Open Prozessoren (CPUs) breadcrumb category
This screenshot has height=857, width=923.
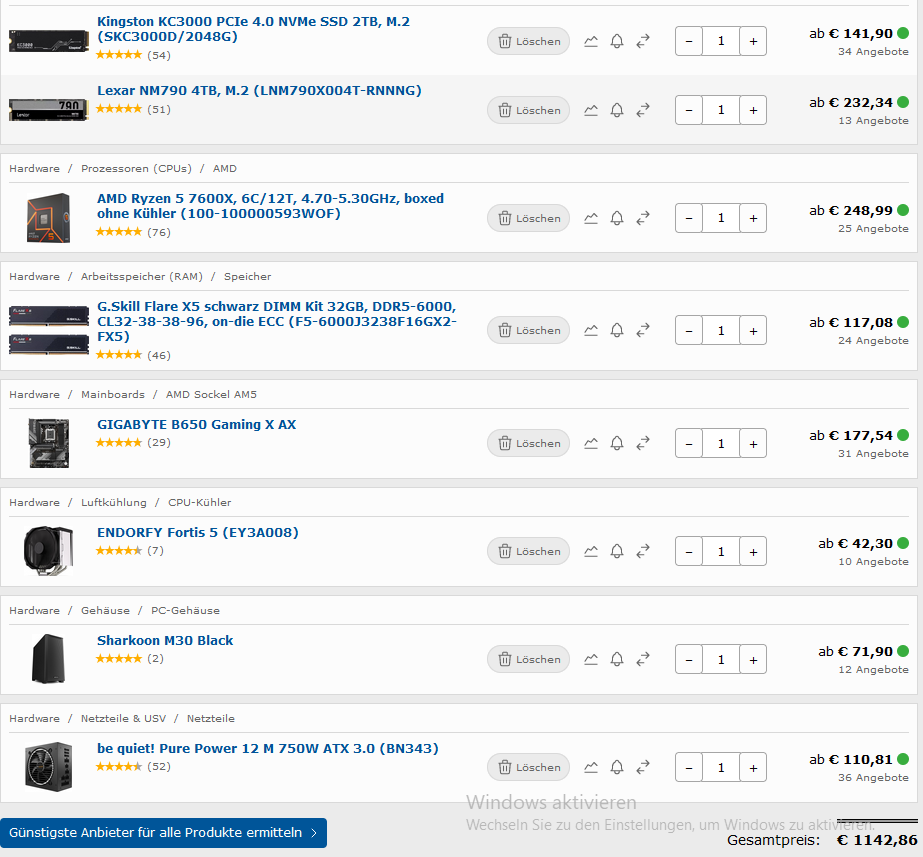pos(136,168)
